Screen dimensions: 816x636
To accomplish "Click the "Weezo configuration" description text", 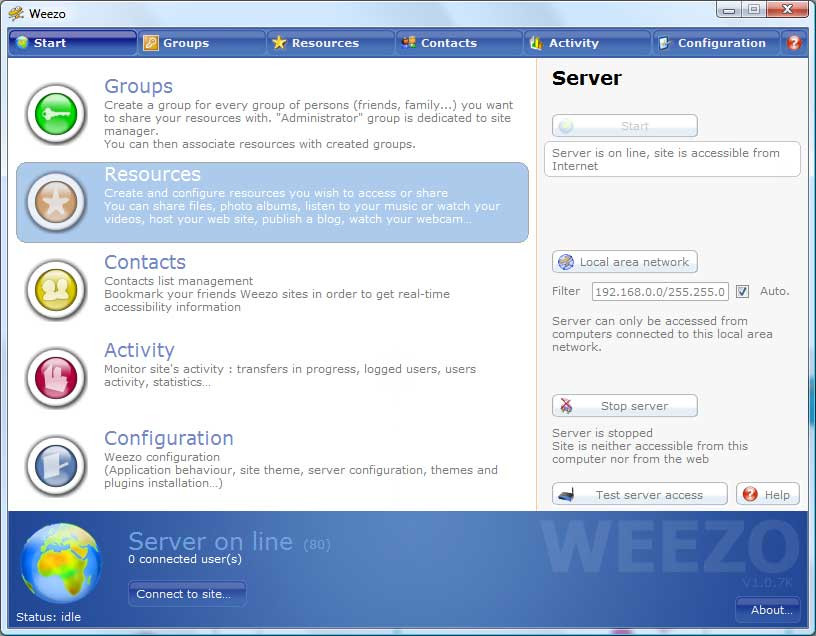I will (x=162, y=457).
